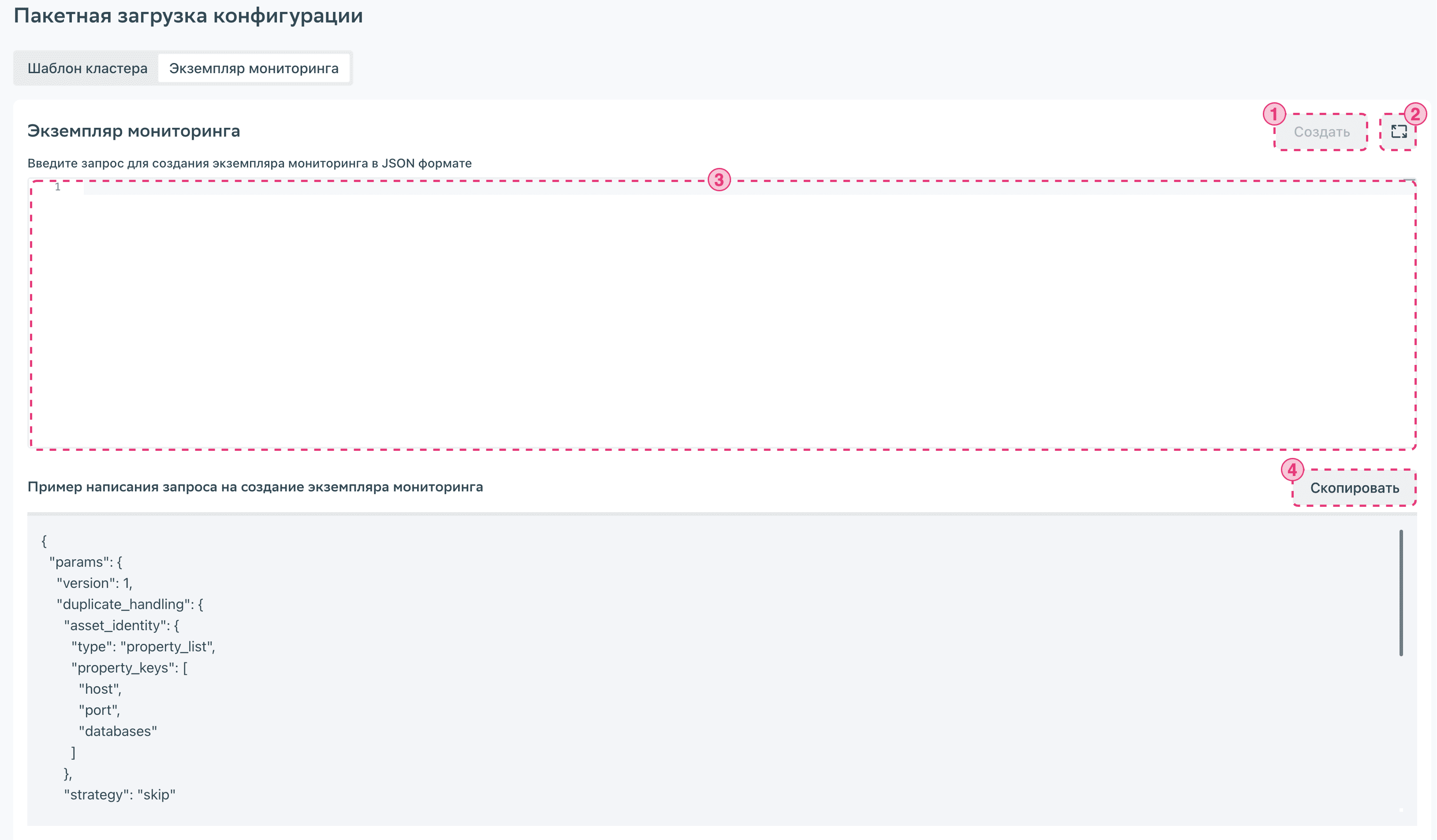Viewport: 1437px width, 840px height.
Task: Click the "duplicate_handling" line in the example
Action: click(x=130, y=604)
